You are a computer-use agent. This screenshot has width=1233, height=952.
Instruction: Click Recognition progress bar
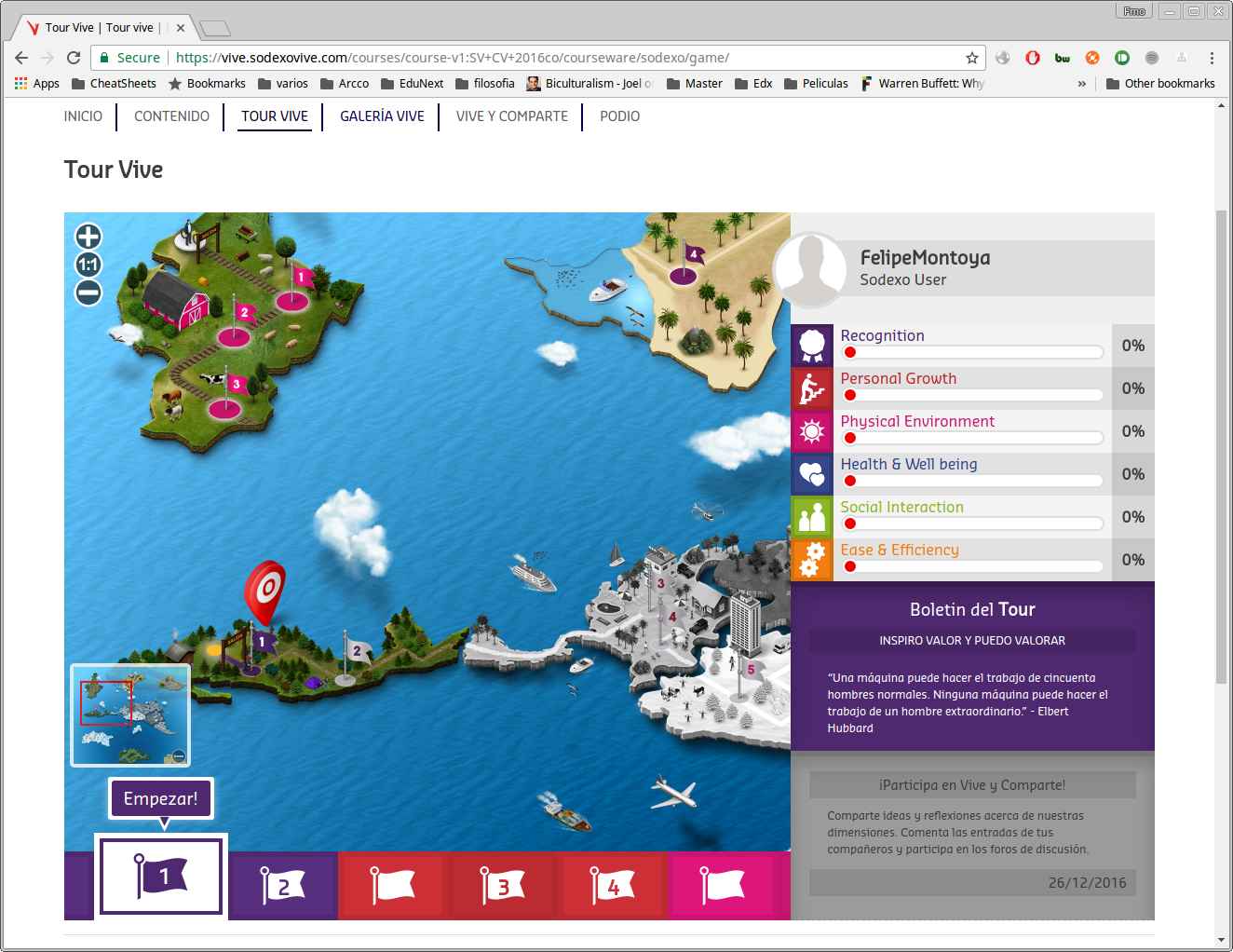972,352
